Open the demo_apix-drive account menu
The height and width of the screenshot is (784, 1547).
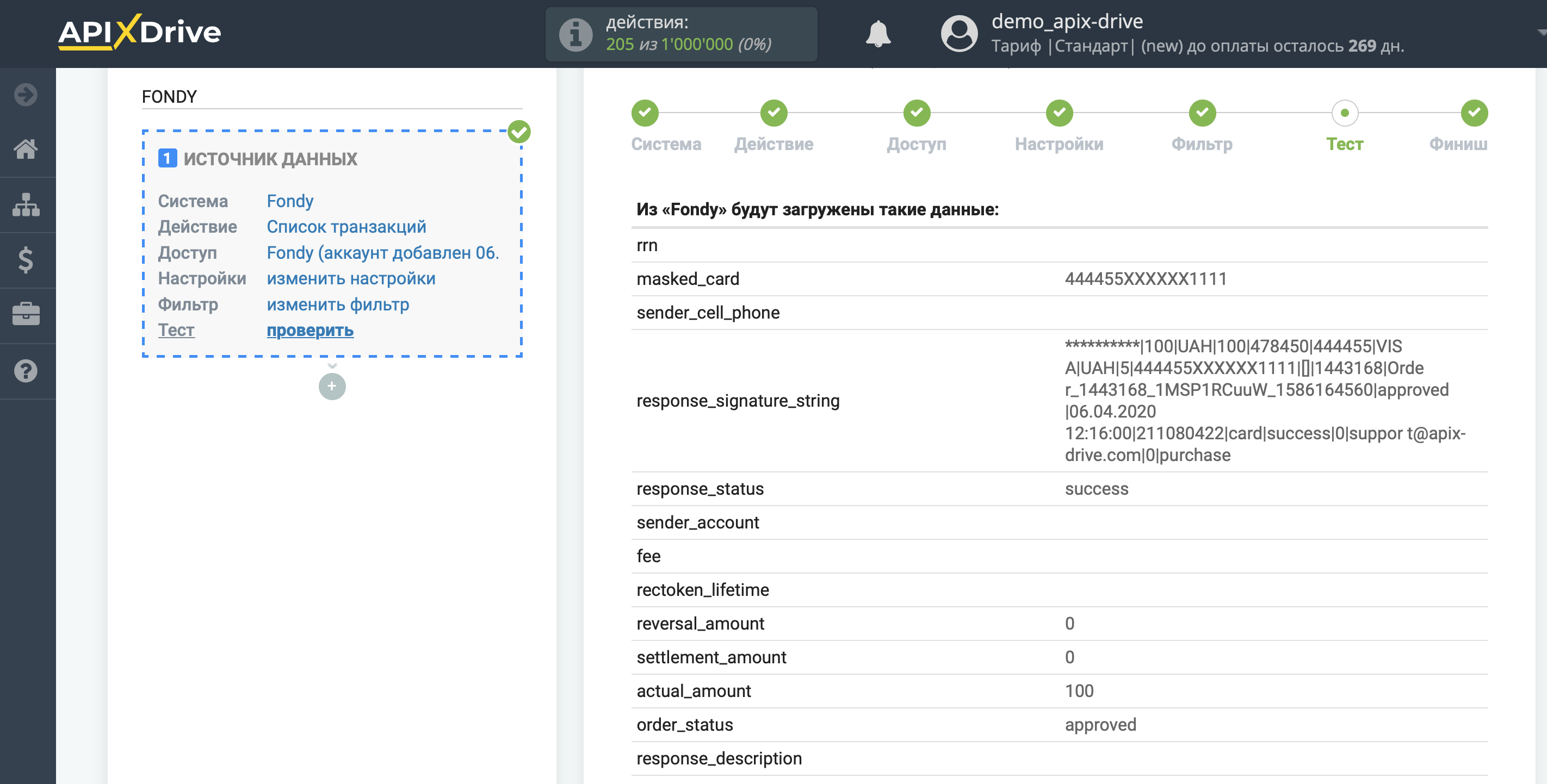coord(1067,21)
